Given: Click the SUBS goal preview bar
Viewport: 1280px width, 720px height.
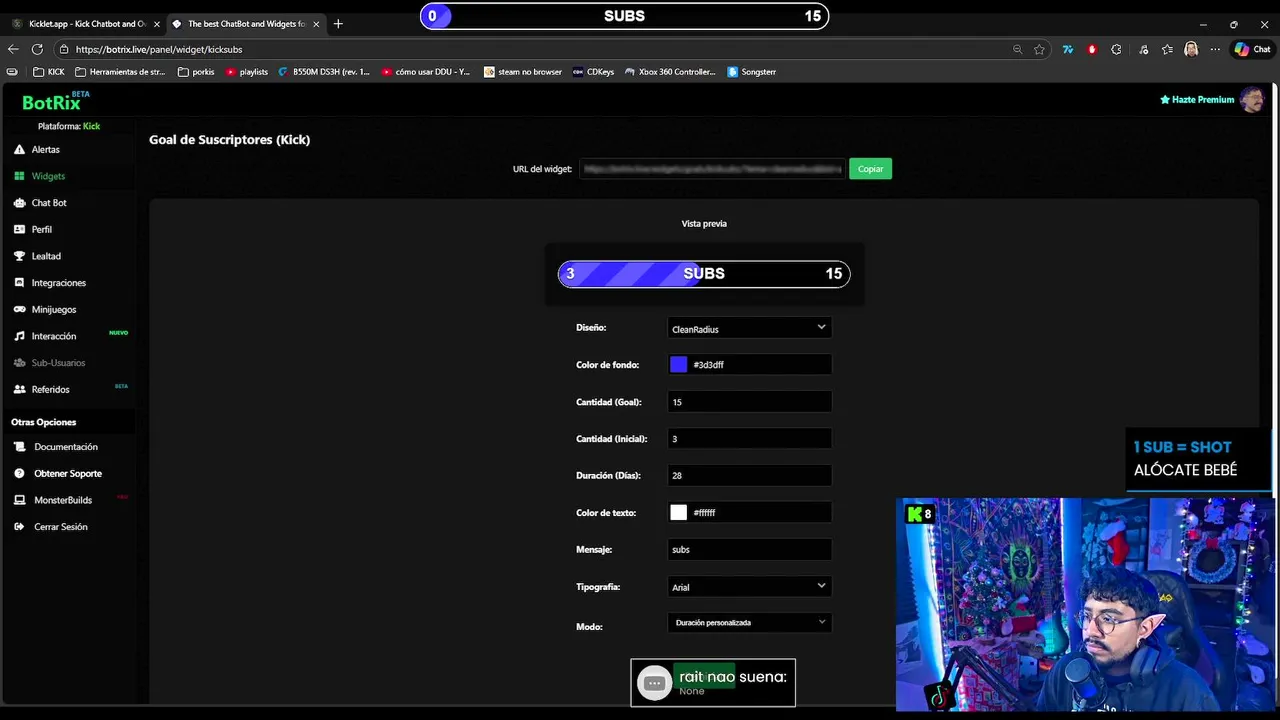Looking at the screenshot, I should 704,274.
